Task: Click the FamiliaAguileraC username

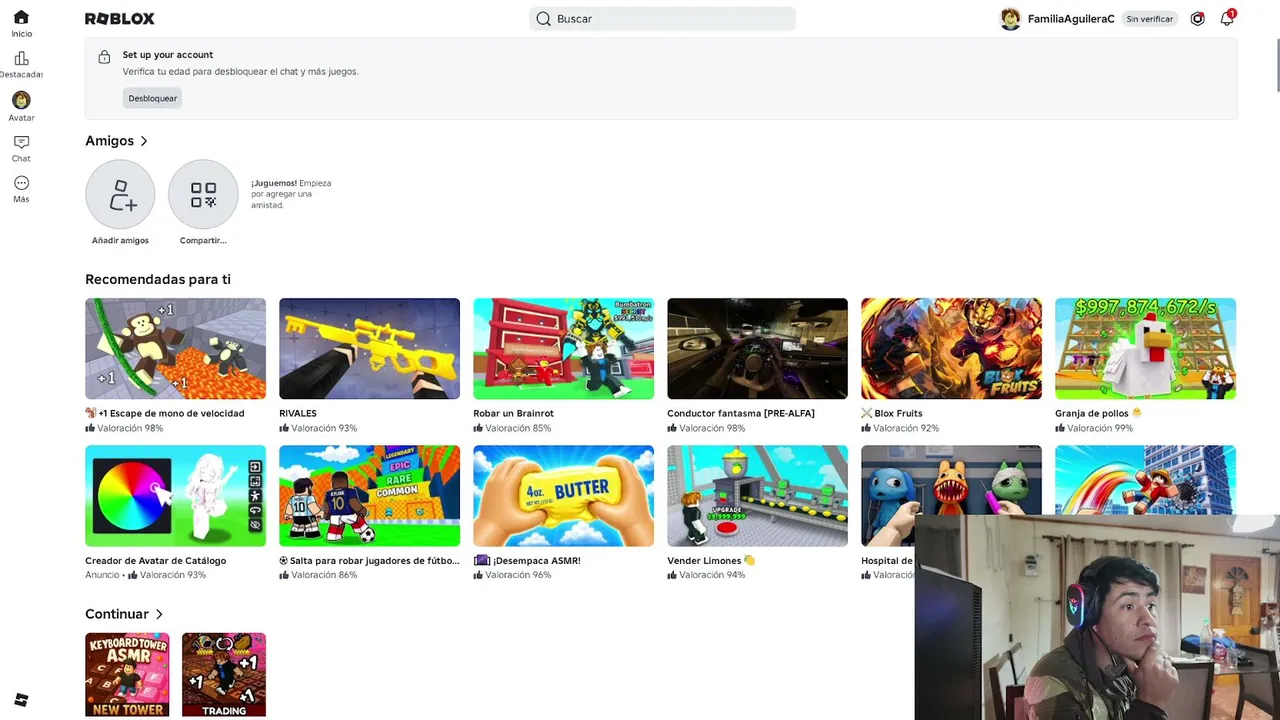Action: point(1070,19)
